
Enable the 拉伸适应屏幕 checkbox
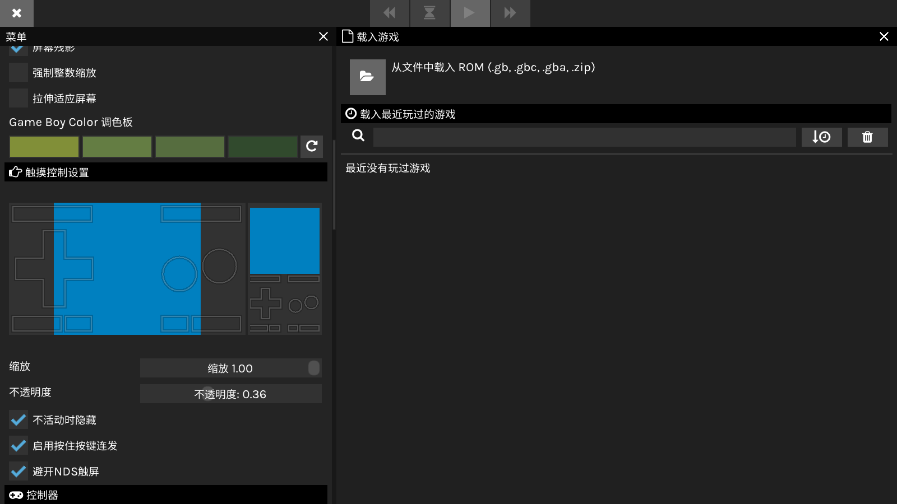[x=18, y=98]
